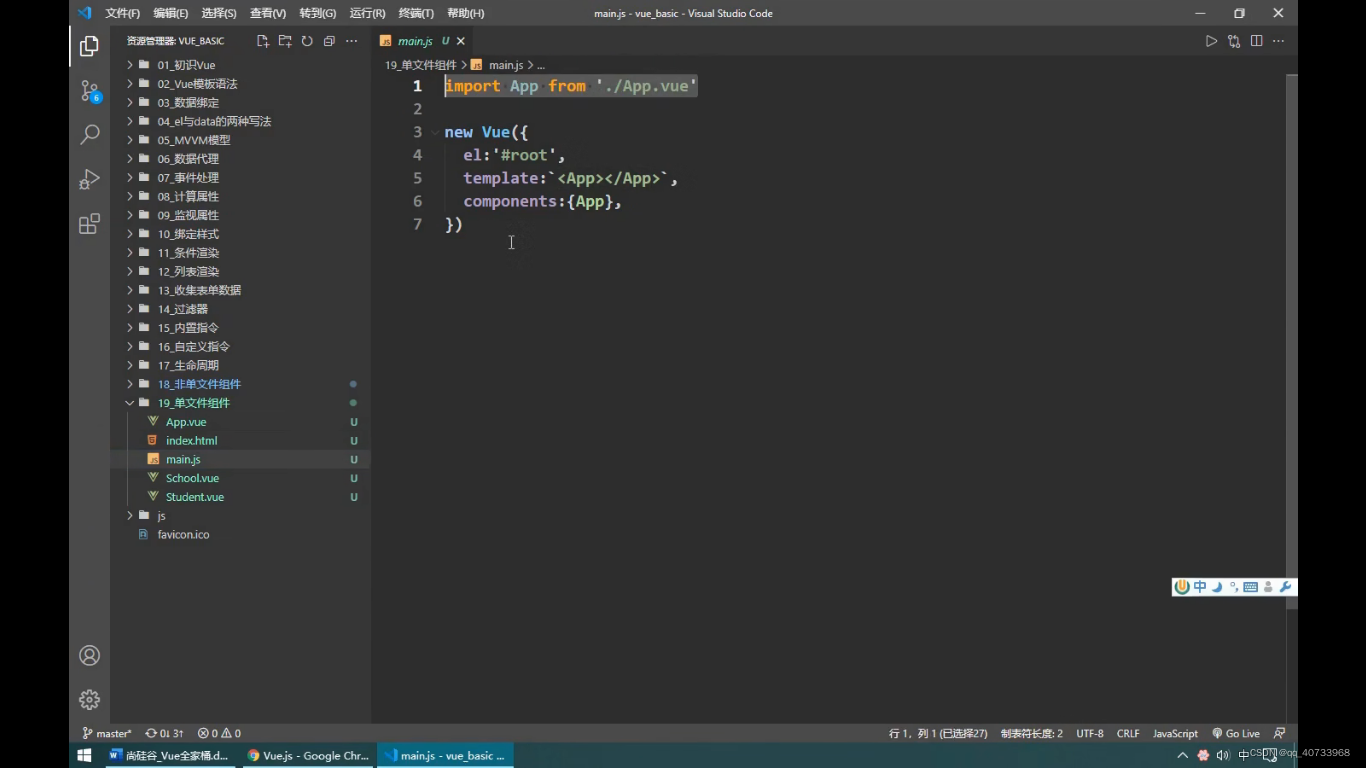Open the Manage gear menu

pyautogui.click(x=89, y=699)
